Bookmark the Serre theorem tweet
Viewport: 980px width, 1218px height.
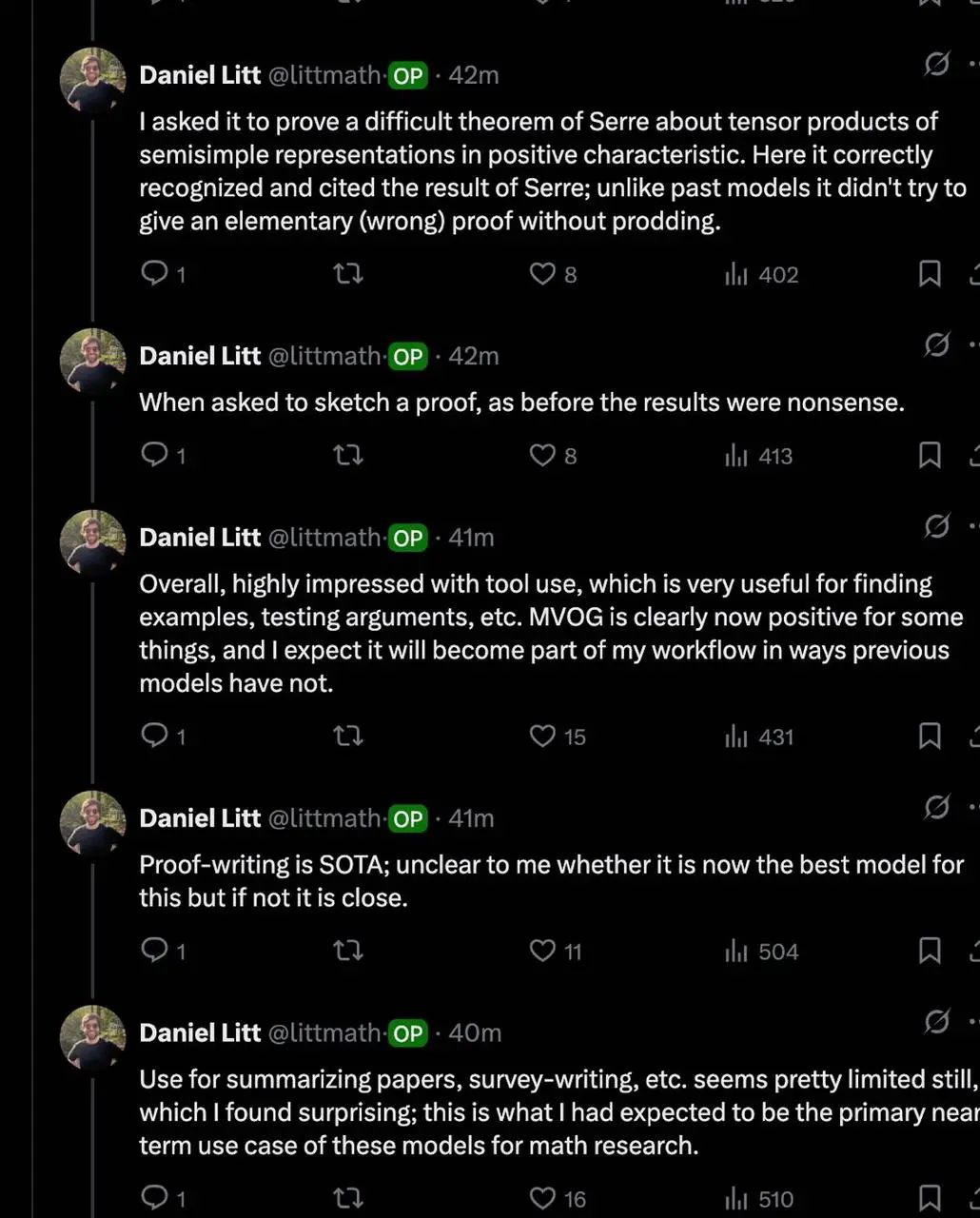click(929, 275)
